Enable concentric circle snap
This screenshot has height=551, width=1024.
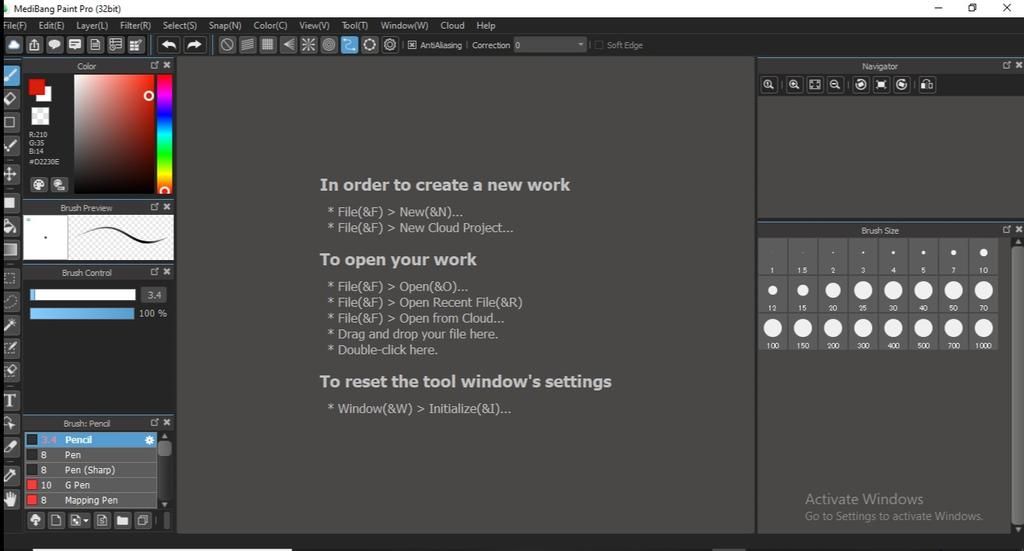[x=329, y=45]
